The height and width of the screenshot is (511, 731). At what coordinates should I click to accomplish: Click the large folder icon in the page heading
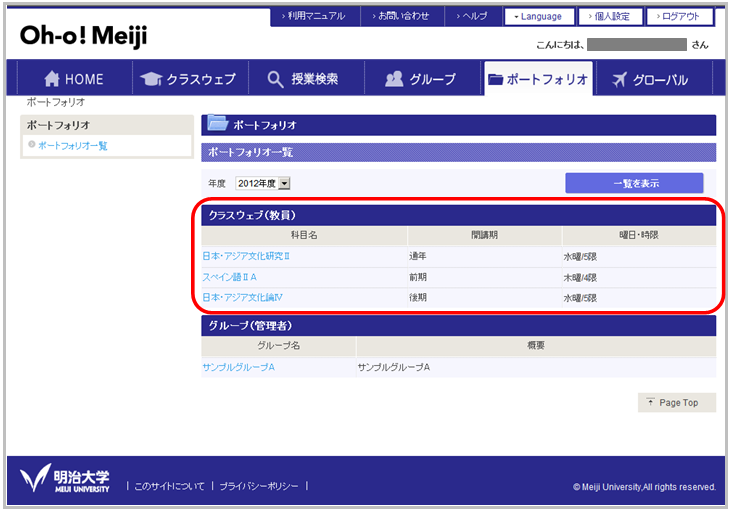(x=217, y=123)
